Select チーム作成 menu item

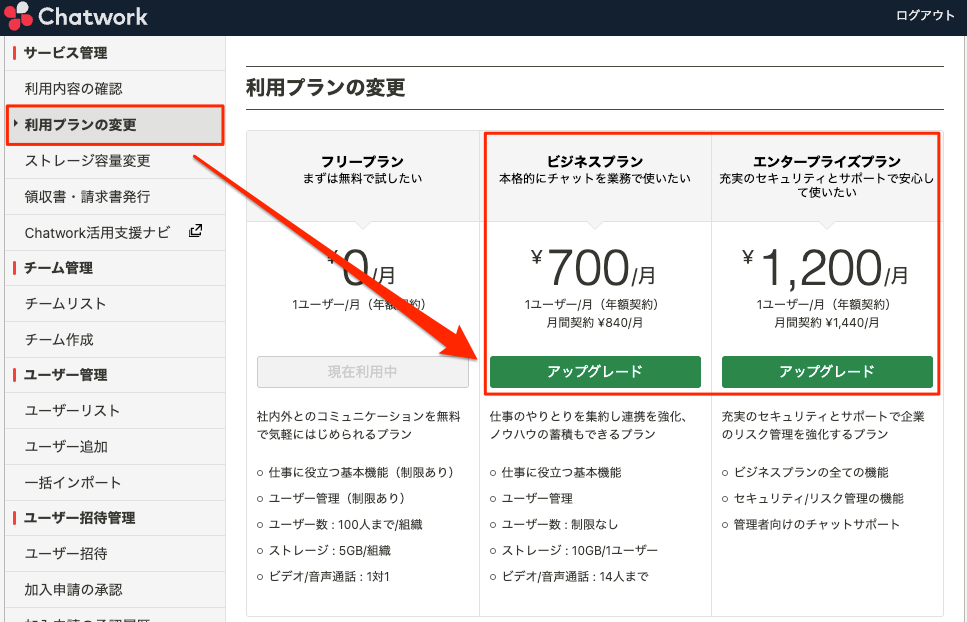point(115,340)
